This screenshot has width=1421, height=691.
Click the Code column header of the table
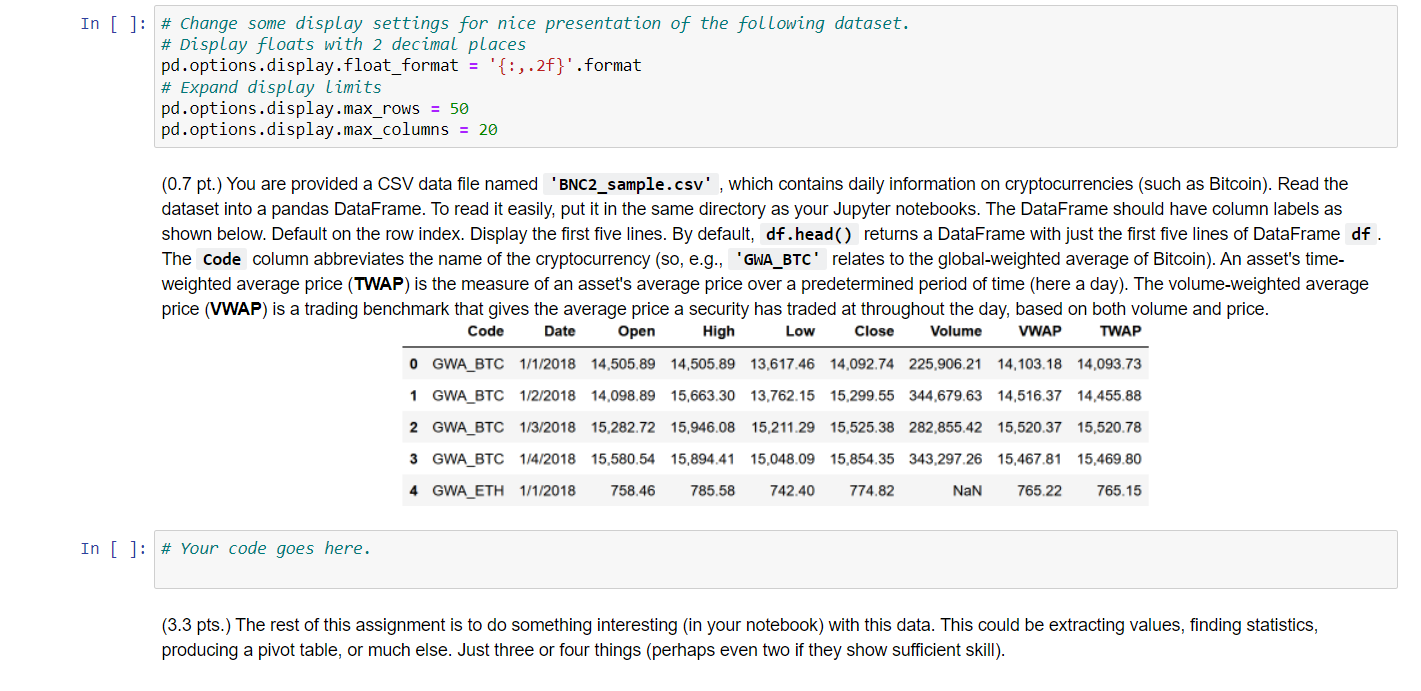click(485, 331)
